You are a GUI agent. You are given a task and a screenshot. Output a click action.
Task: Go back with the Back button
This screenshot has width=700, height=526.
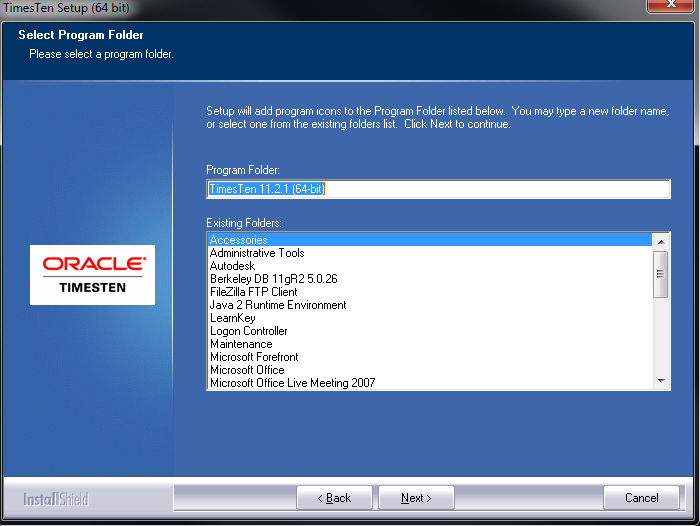(334, 497)
